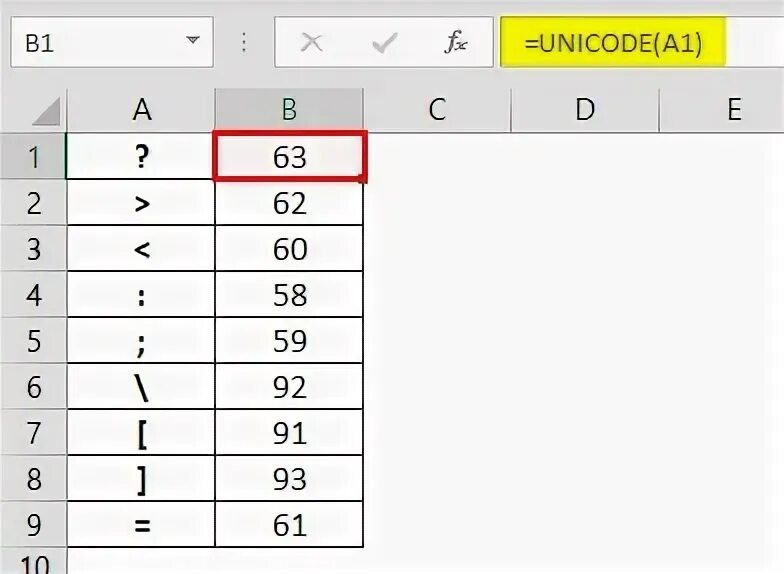
Task: Click the Enter checkmark icon in formula bar
Action: coord(385,43)
